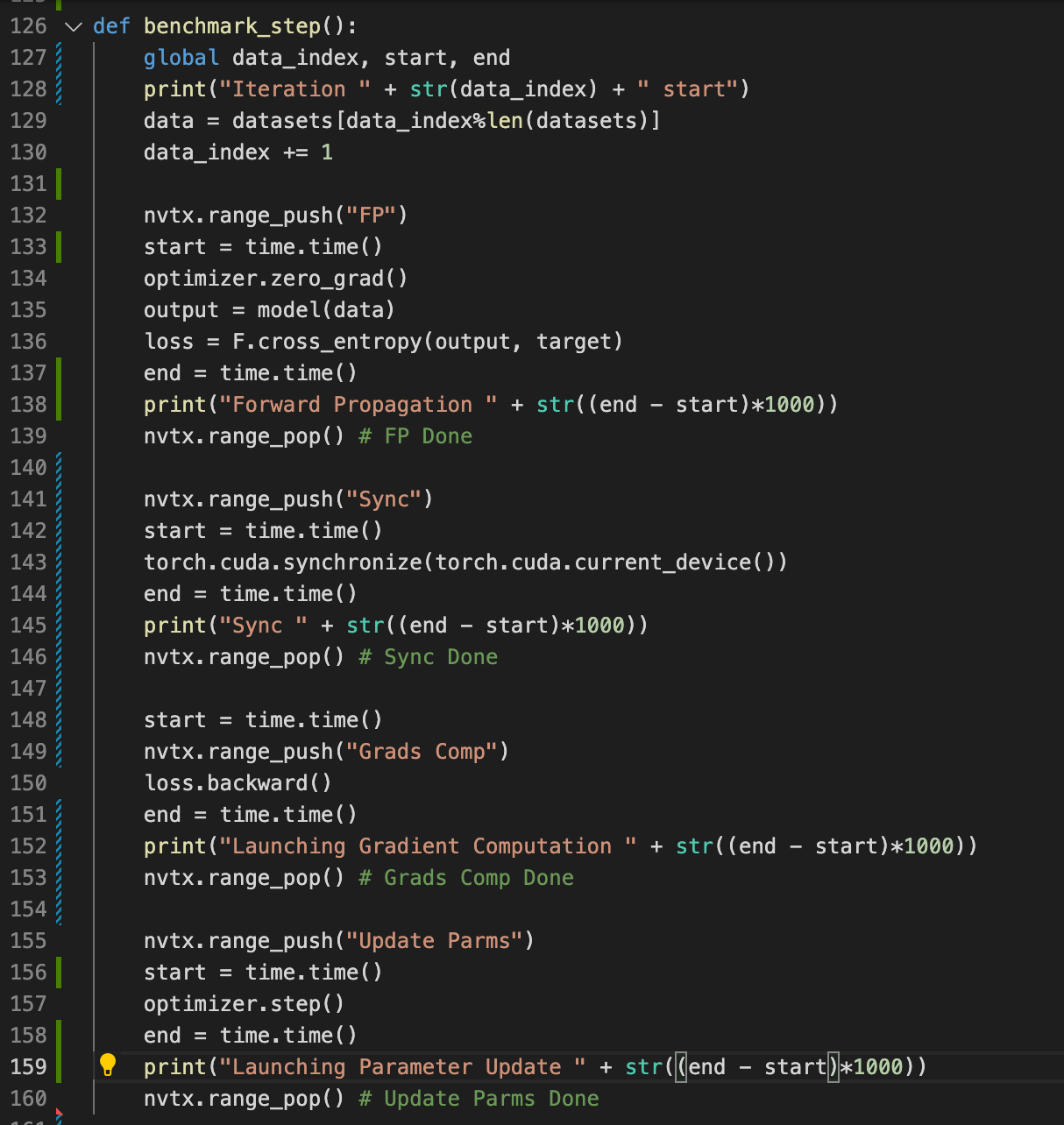Collapse the benchmark_step function fold chevron
Screen dimensions: 1064x1125
coord(74,26)
